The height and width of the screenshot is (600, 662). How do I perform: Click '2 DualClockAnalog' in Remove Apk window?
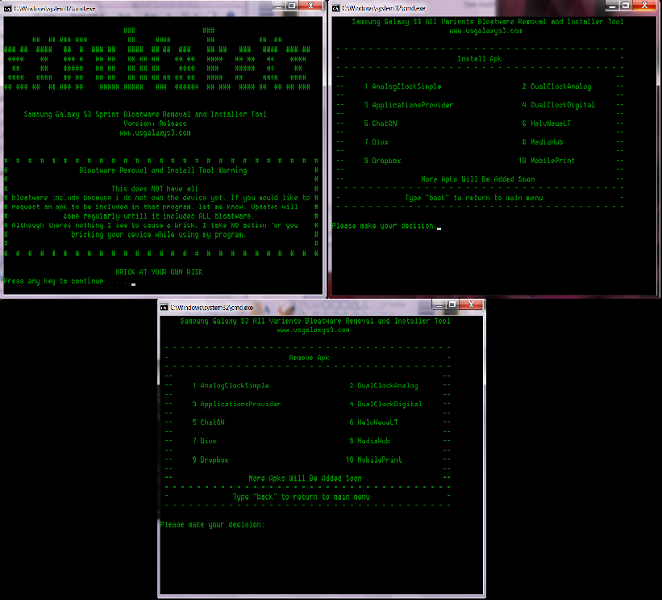click(x=384, y=386)
